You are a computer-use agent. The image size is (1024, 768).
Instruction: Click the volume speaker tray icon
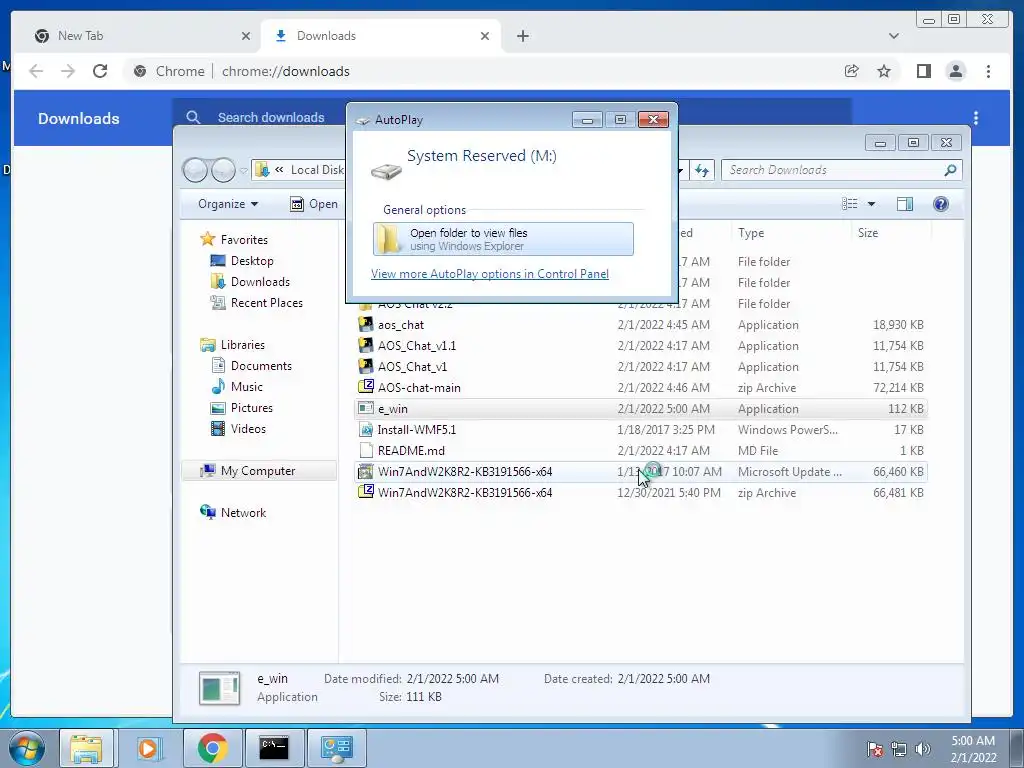pos(922,748)
